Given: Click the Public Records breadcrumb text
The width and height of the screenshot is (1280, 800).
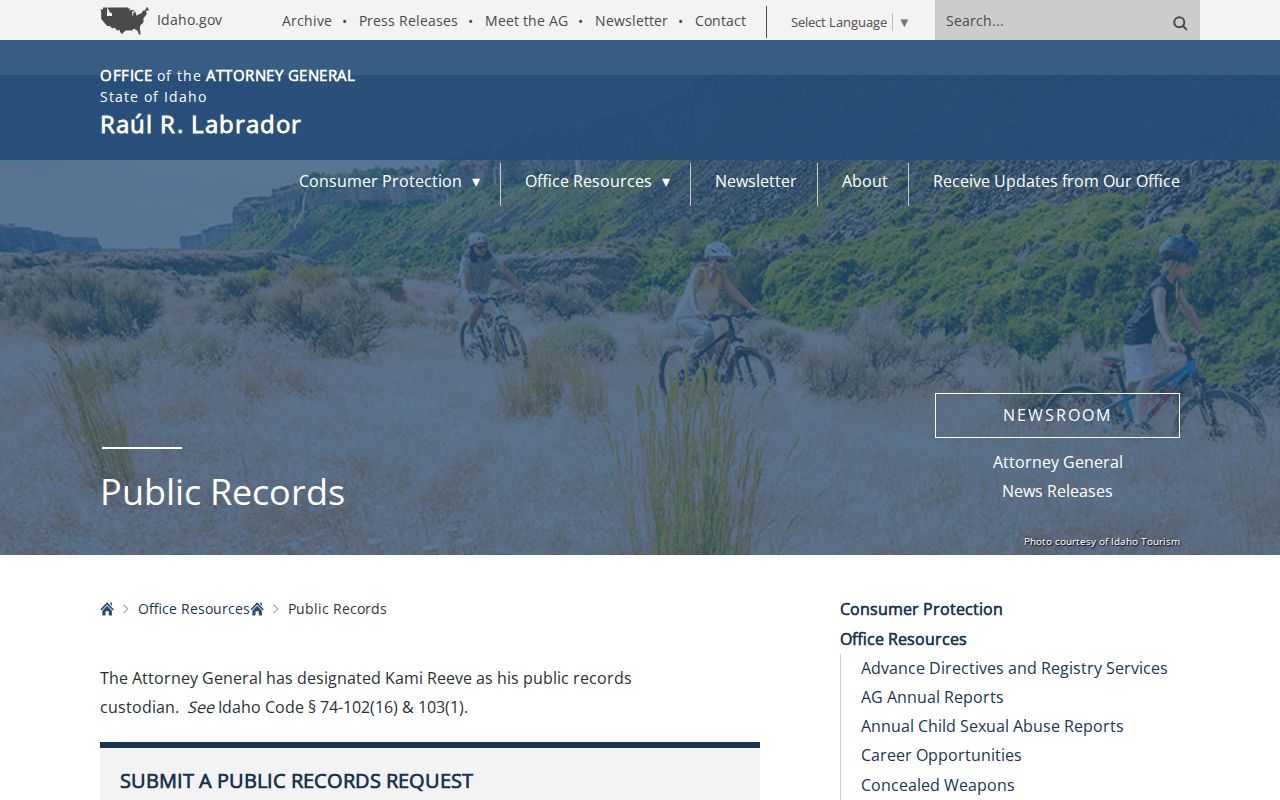Looking at the screenshot, I should [x=337, y=609].
